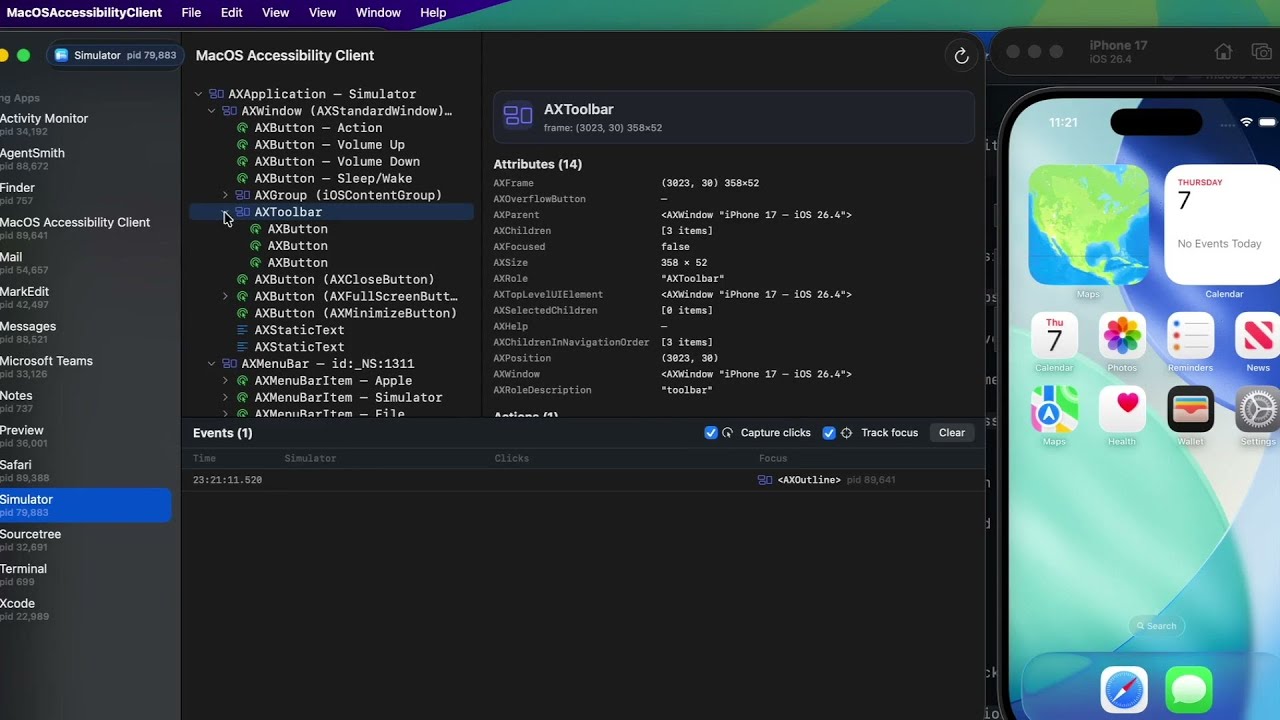The height and width of the screenshot is (720, 1280).
Task: Clear the events list
Action: [x=952, y=433]
